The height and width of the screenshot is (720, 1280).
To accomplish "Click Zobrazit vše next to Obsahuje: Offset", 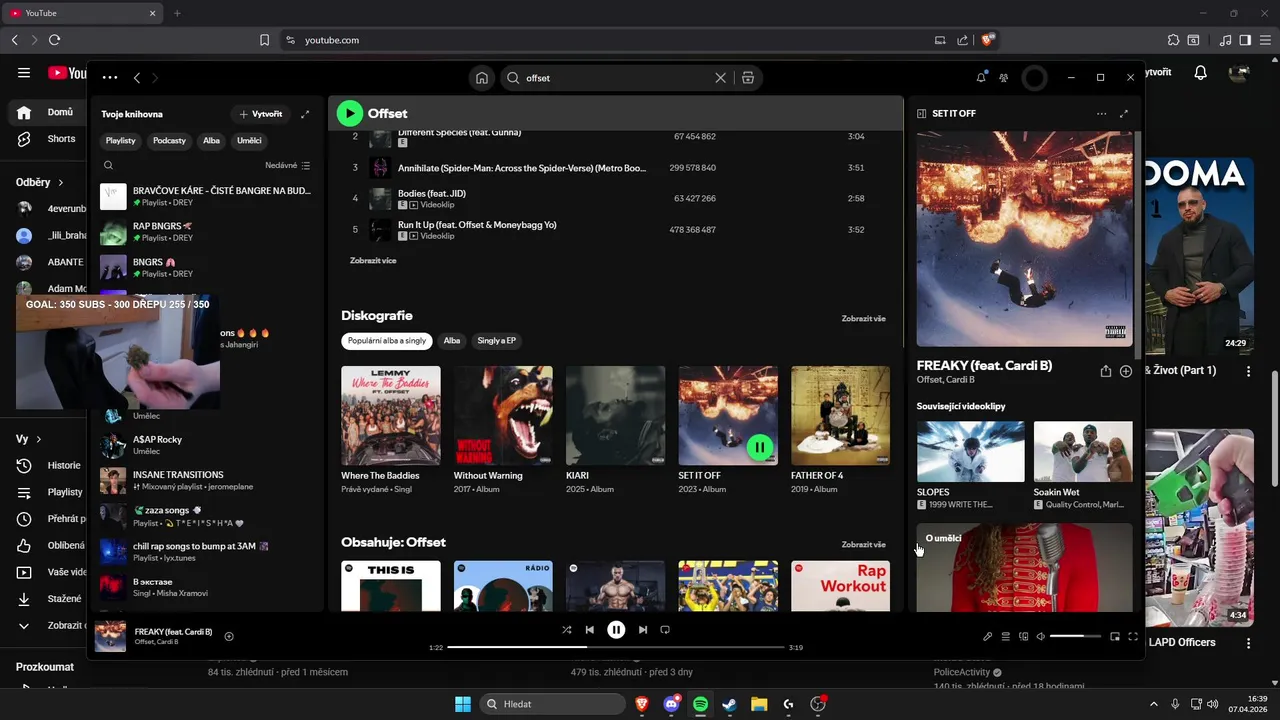I will tap(864, 545).
